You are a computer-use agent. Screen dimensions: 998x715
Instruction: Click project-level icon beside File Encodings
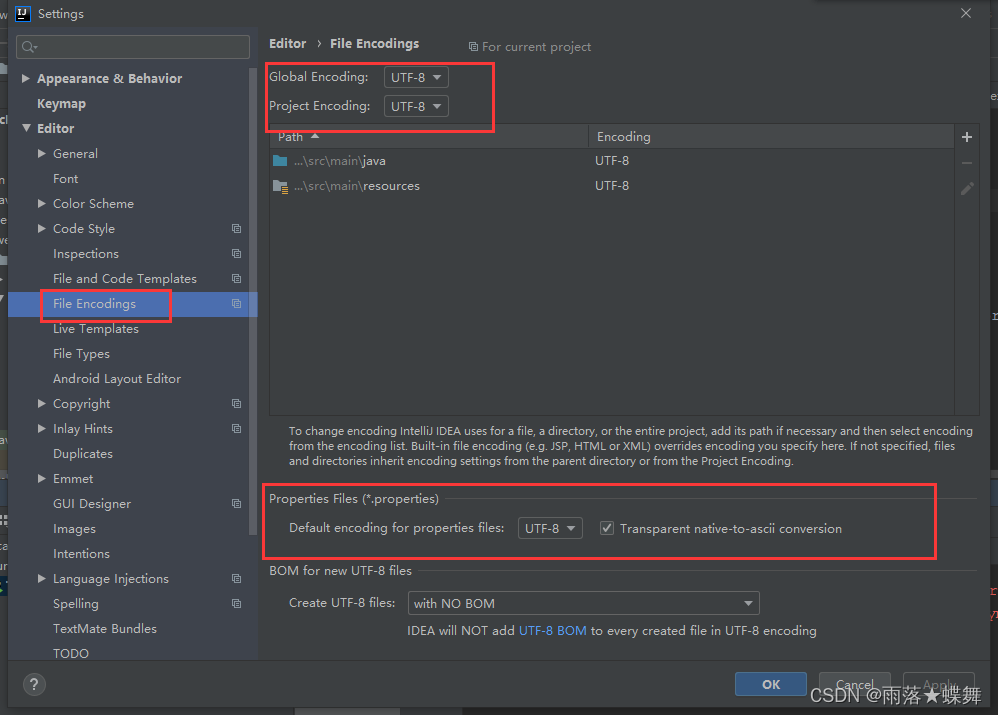point(237,304)
